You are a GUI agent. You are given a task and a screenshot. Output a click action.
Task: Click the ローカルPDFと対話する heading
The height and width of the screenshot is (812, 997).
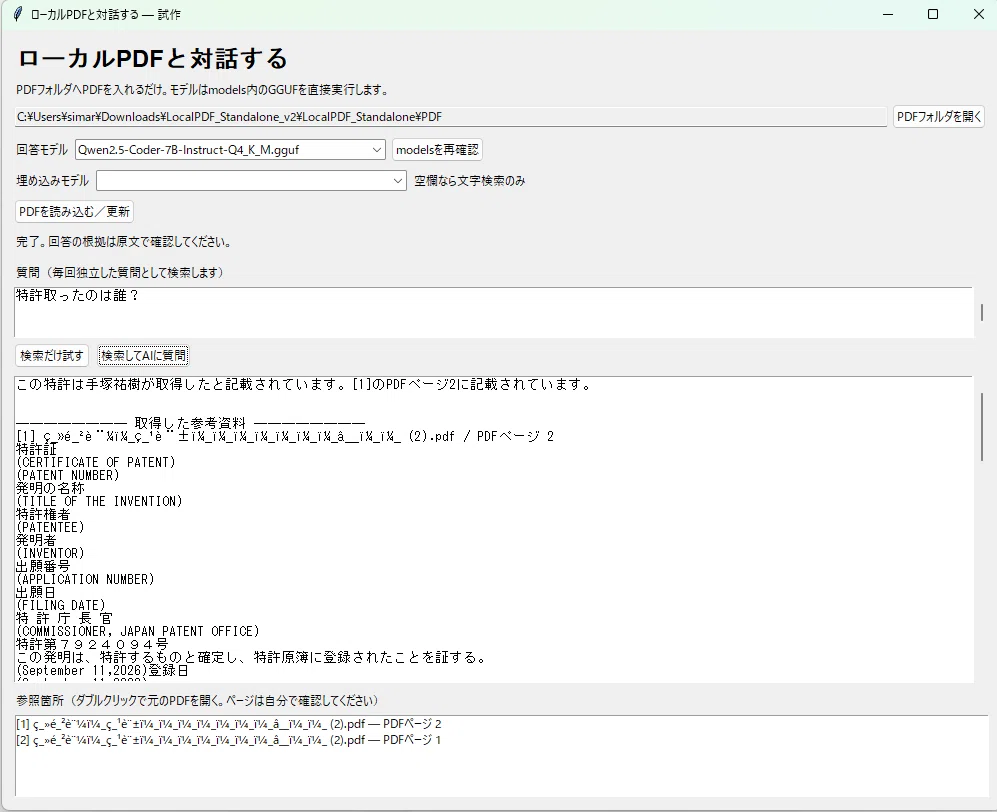(153, 58)
